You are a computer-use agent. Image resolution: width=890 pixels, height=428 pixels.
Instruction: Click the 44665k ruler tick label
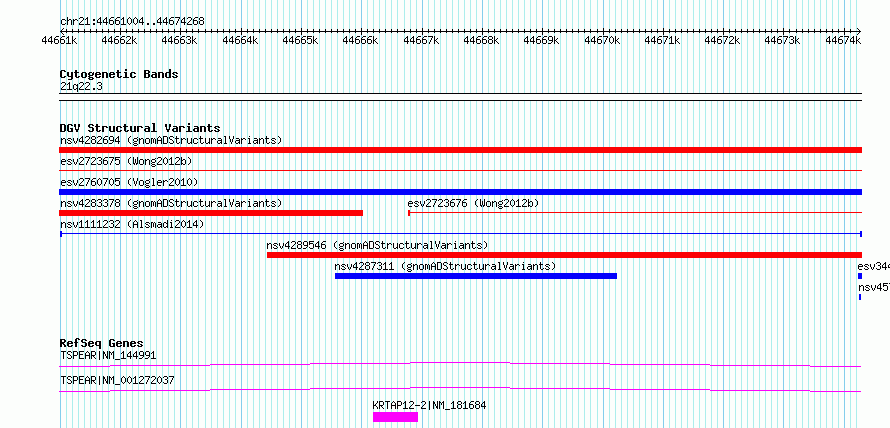[x=300, y=40]
